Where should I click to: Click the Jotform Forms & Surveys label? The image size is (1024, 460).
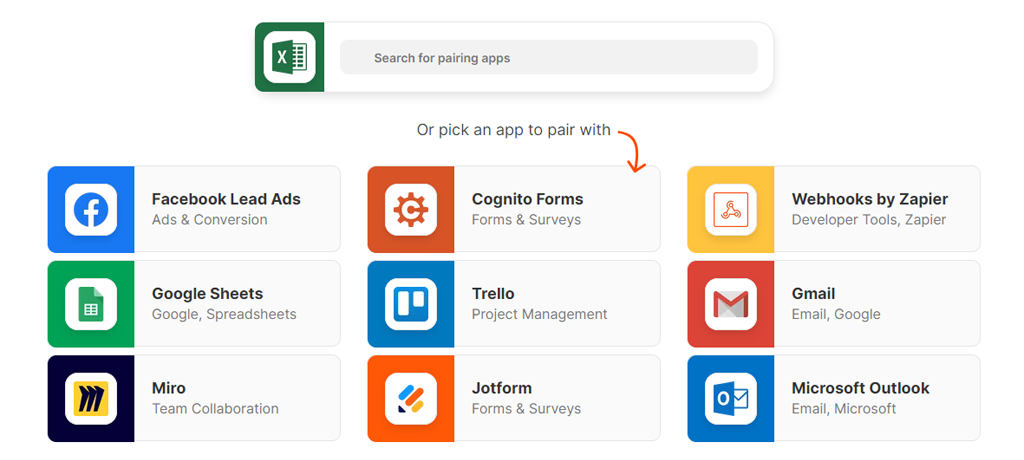click(x=526, y=409)
